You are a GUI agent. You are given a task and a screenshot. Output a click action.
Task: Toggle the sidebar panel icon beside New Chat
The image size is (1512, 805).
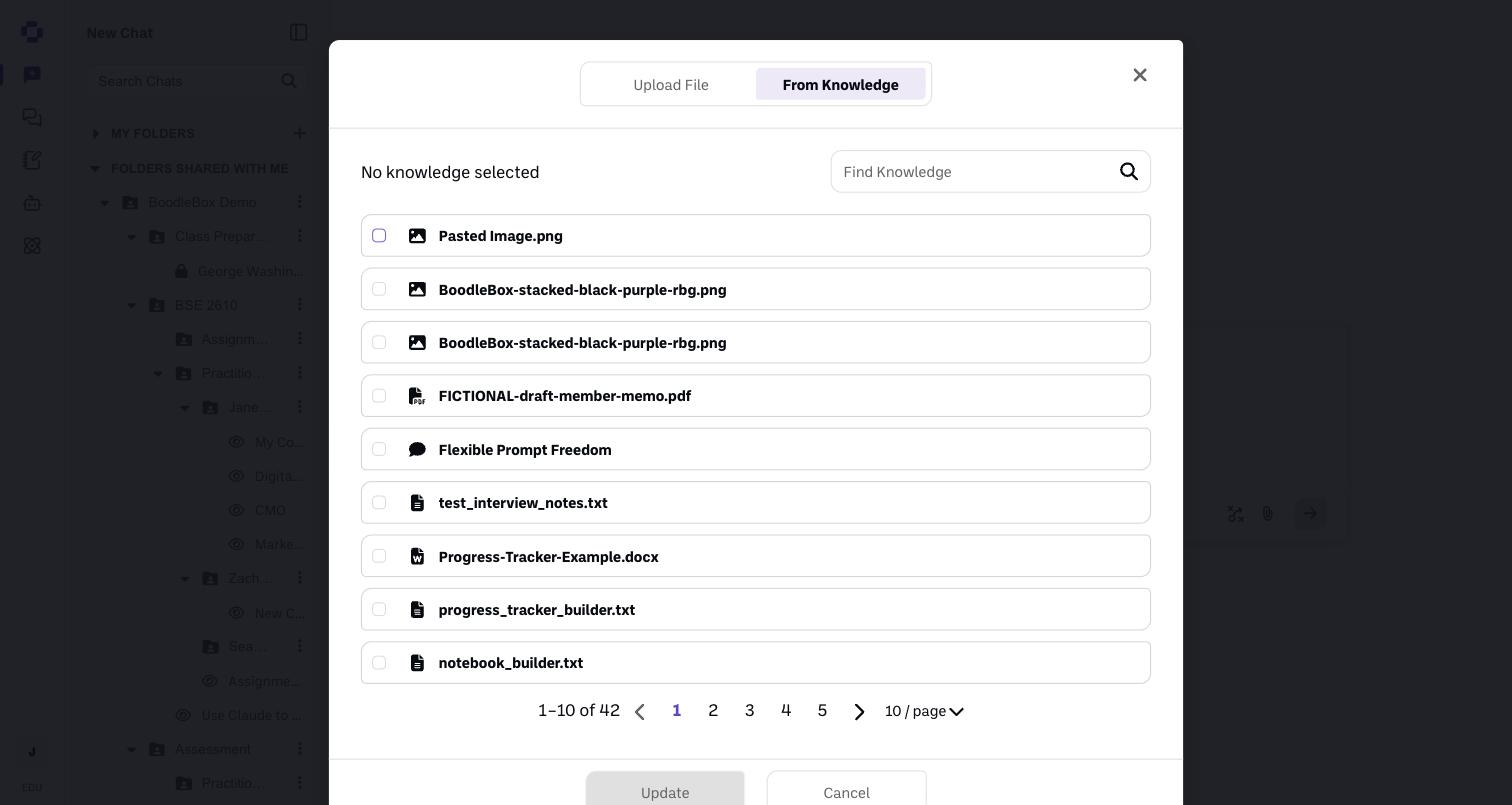(x=298, y=33)
